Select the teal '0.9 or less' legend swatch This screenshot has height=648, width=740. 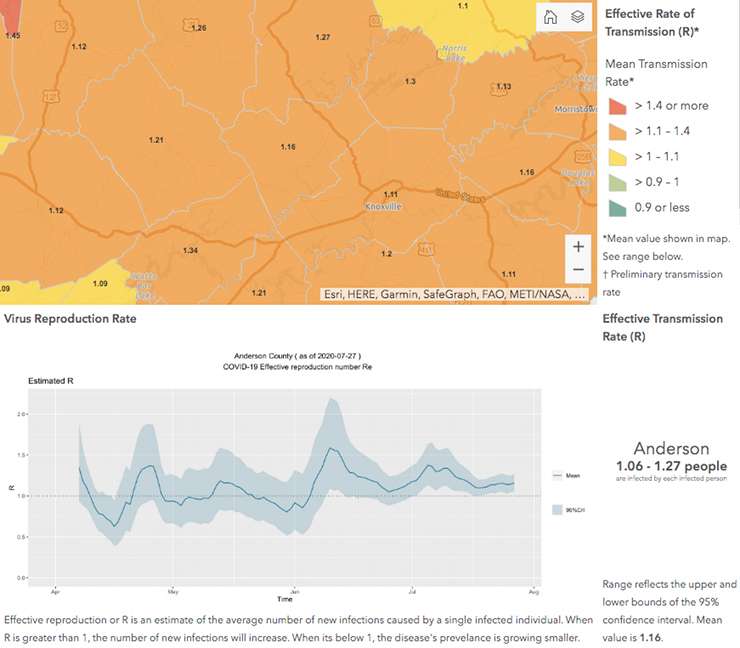pyautogui.click(x=617, y=208)
